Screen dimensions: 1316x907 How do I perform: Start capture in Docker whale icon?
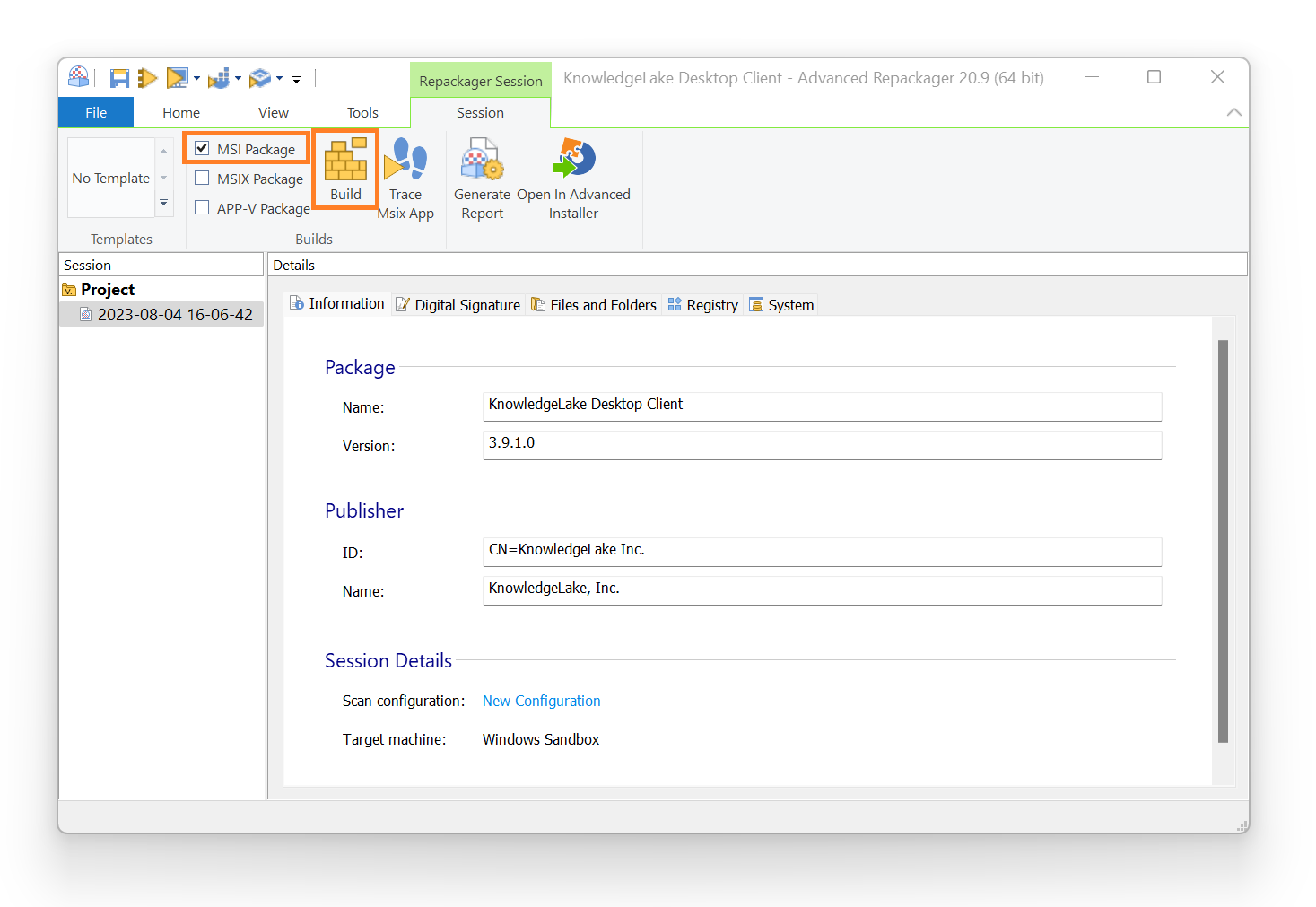[x=219, y=79]
